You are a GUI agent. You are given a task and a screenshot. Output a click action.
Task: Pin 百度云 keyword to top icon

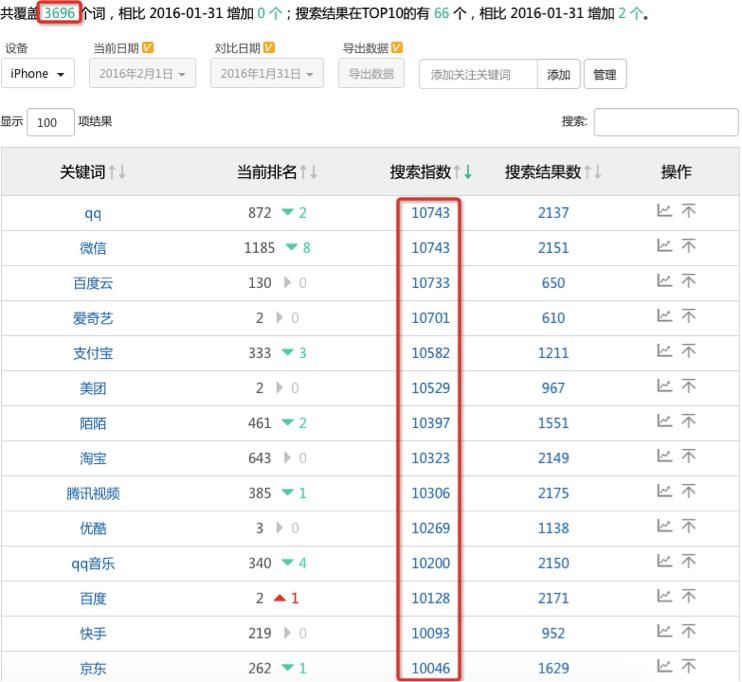689,281
